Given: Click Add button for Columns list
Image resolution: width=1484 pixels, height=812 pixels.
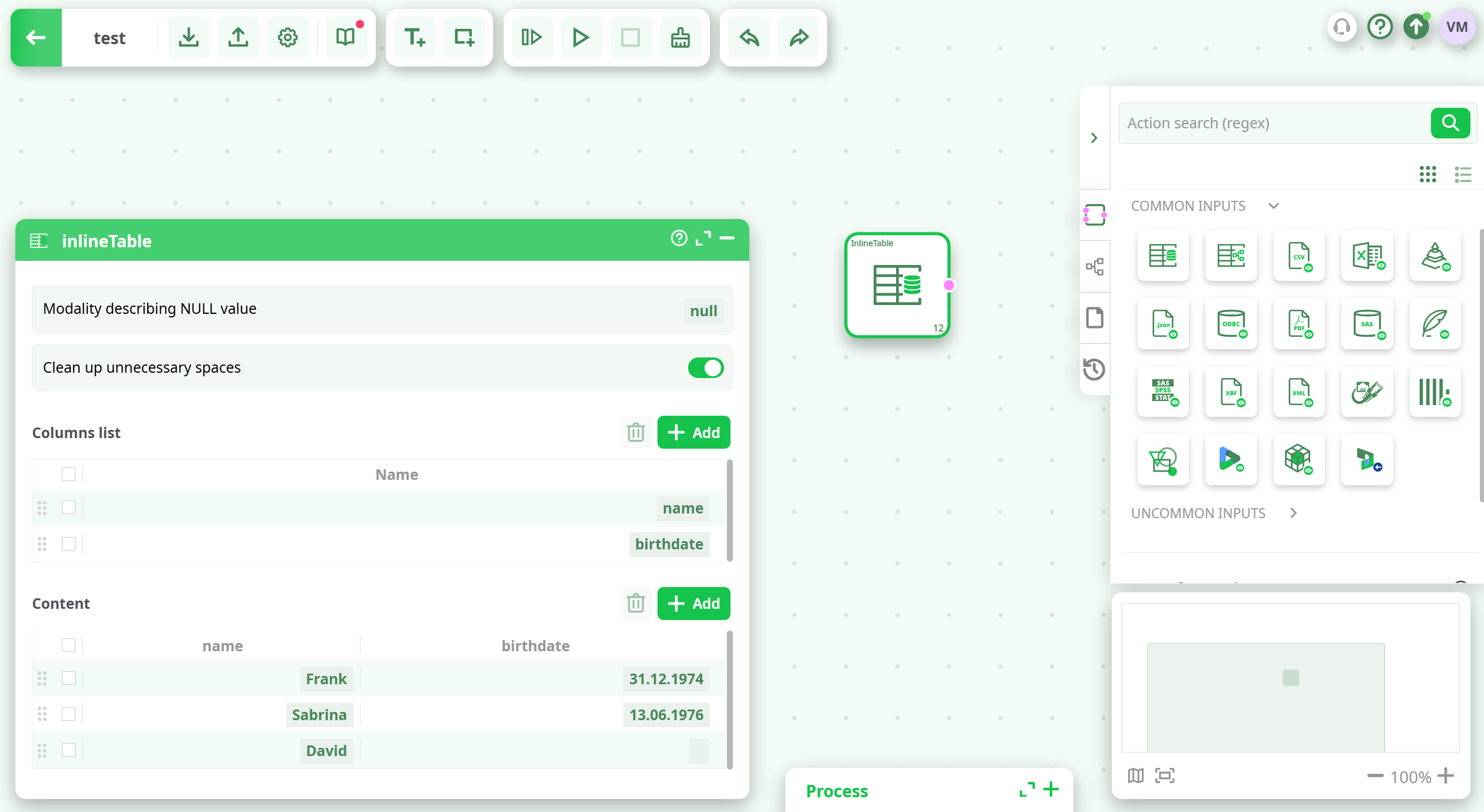Looking at the screenshot, I should point(693,433).
